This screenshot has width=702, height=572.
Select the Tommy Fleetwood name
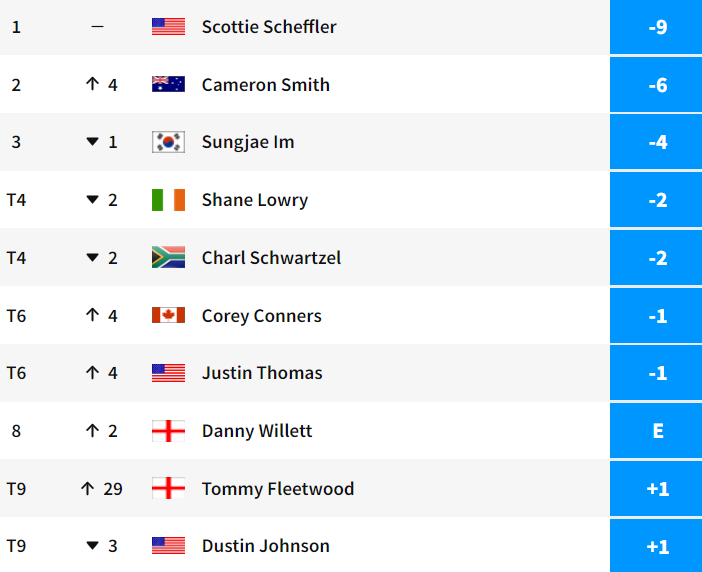click(x=277, y=489)
